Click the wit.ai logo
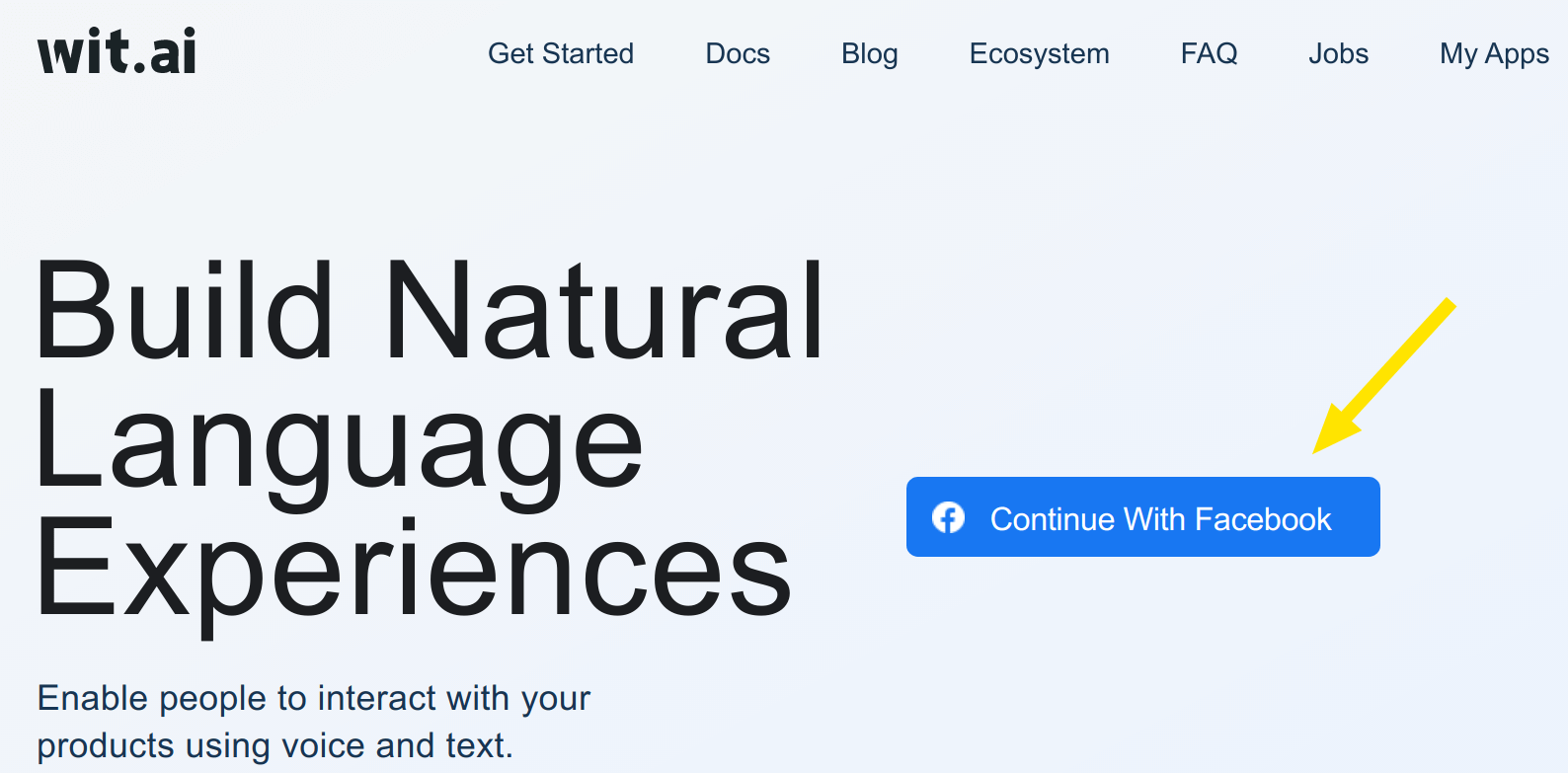Viewport: 1568px width, 773px height. coord(117,51)
